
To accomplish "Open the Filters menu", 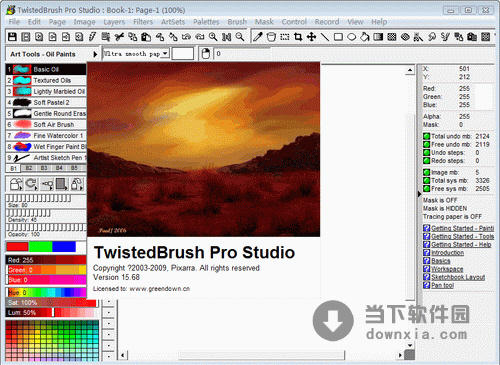I will pyautogui.click(x=143, y=22).
